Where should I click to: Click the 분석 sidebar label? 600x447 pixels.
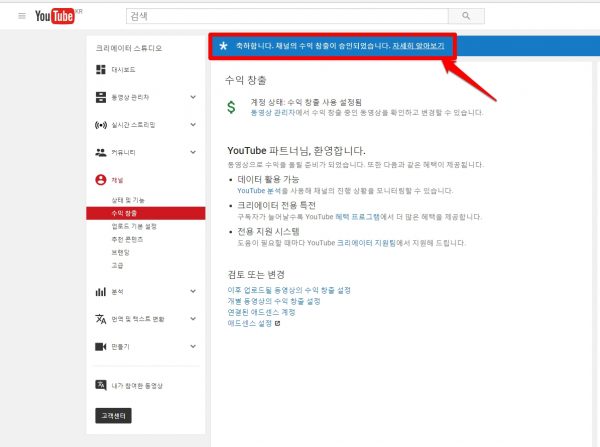117,292
